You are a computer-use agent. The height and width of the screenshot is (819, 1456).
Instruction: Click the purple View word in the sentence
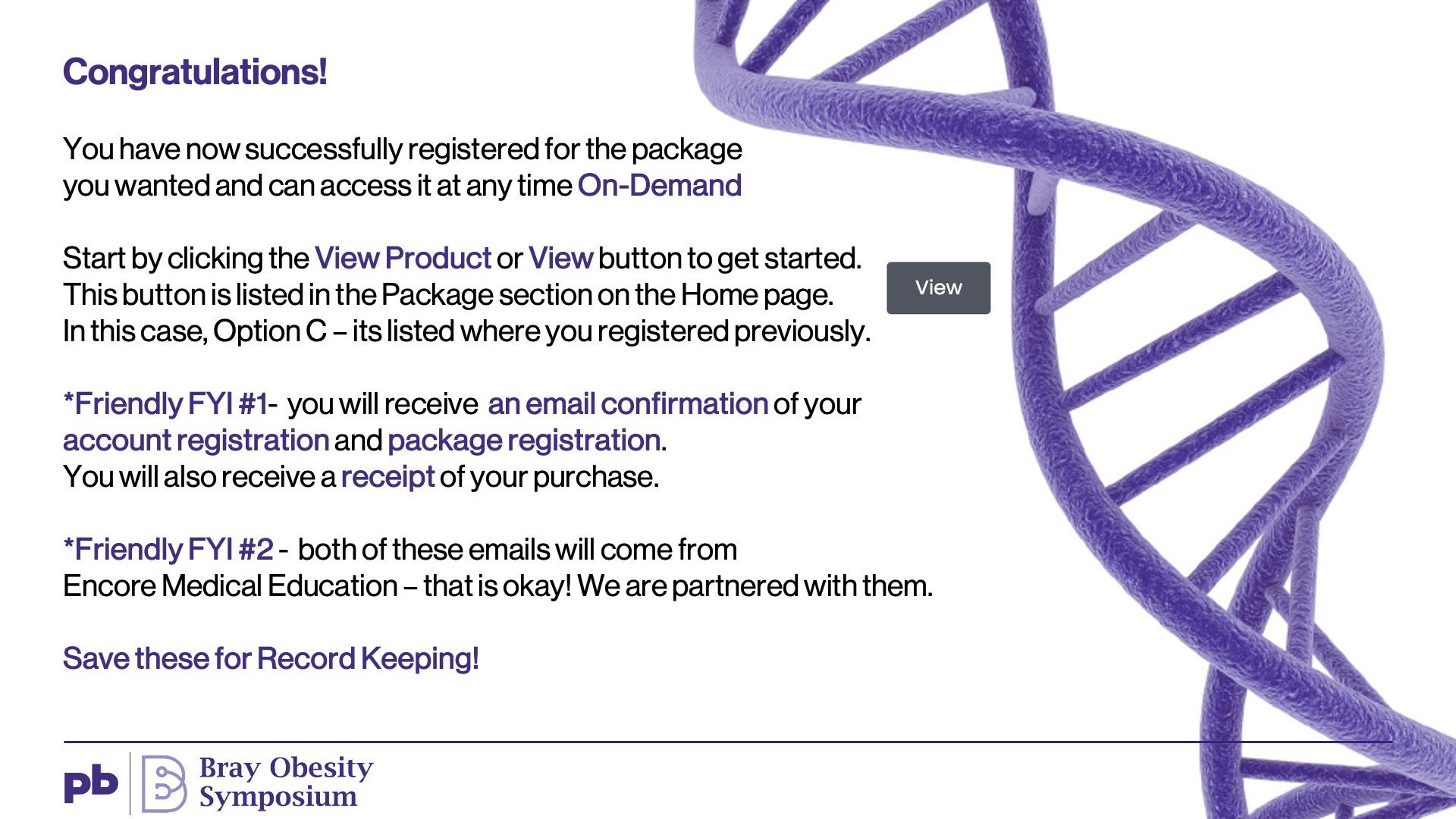[x=560, y=259]
